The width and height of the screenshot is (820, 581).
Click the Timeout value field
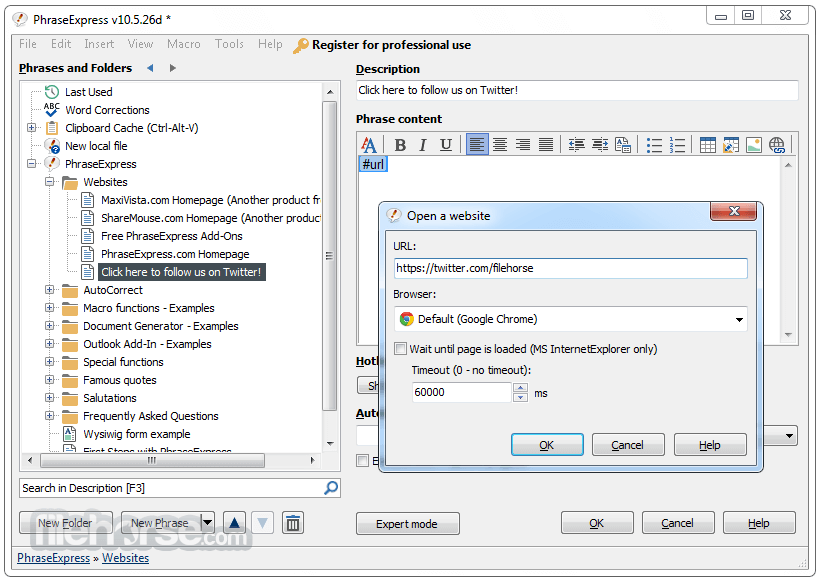coord(462,392)
